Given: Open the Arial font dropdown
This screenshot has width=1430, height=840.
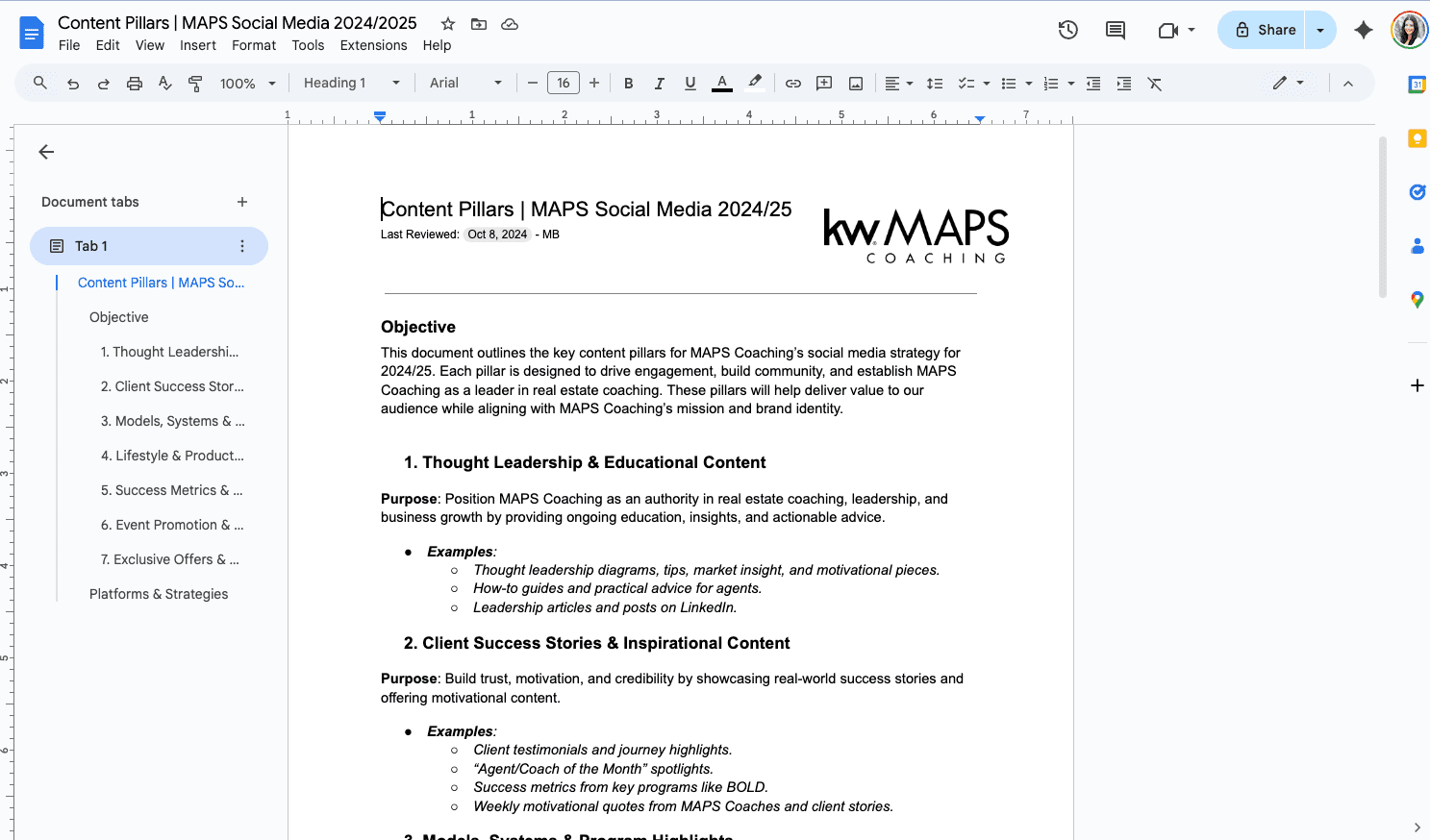Looking at the screenshot, I should tap(465, 84).
